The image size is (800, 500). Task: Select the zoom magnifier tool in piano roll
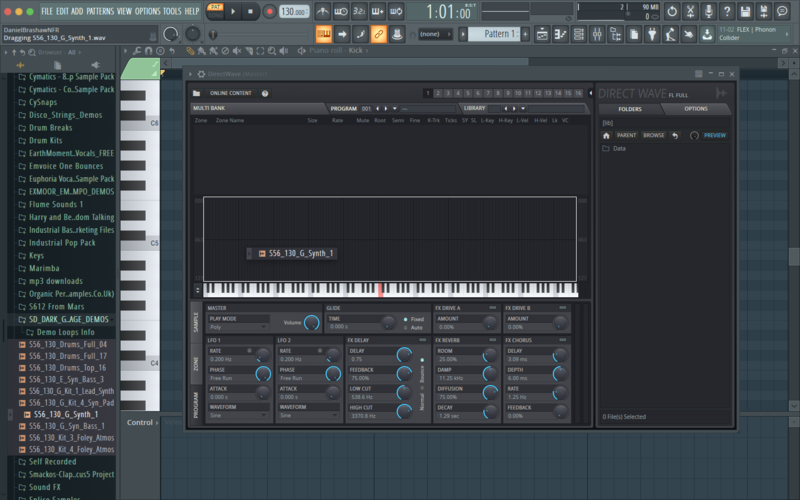click(x=272, y=51)
